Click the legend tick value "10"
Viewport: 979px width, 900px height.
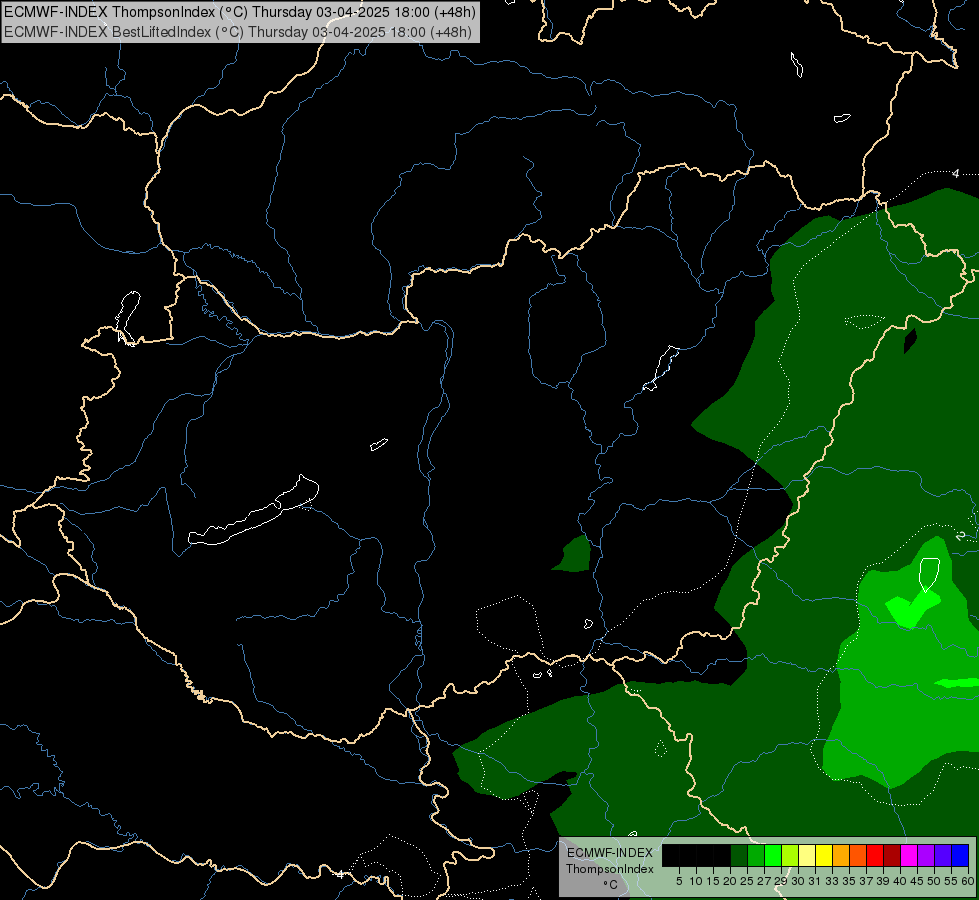[696, 881]
